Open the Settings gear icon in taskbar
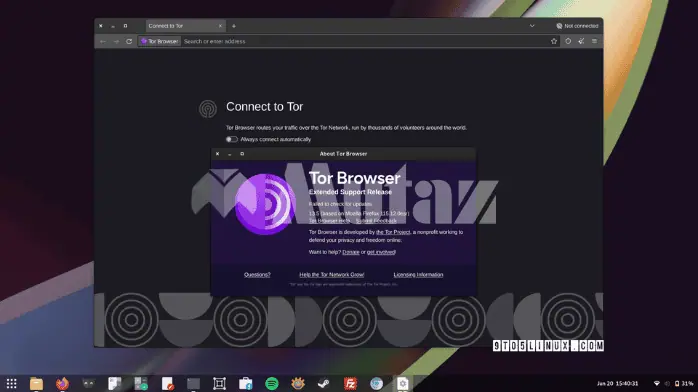The image size is (698, 392). 402,383
